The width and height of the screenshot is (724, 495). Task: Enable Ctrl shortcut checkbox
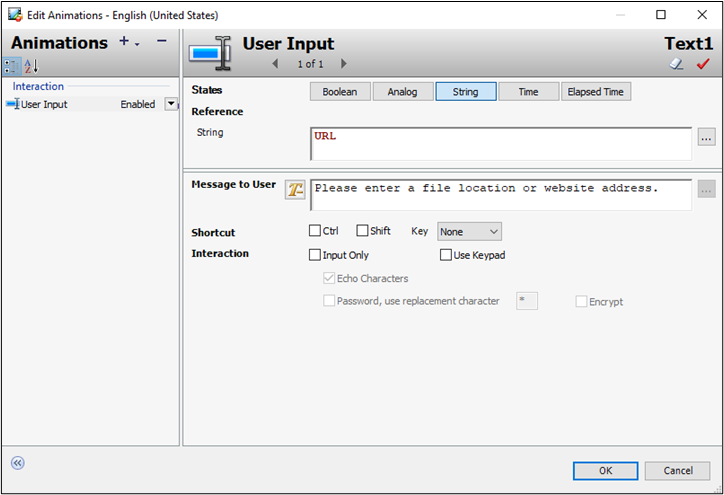[x=315, y=230]
